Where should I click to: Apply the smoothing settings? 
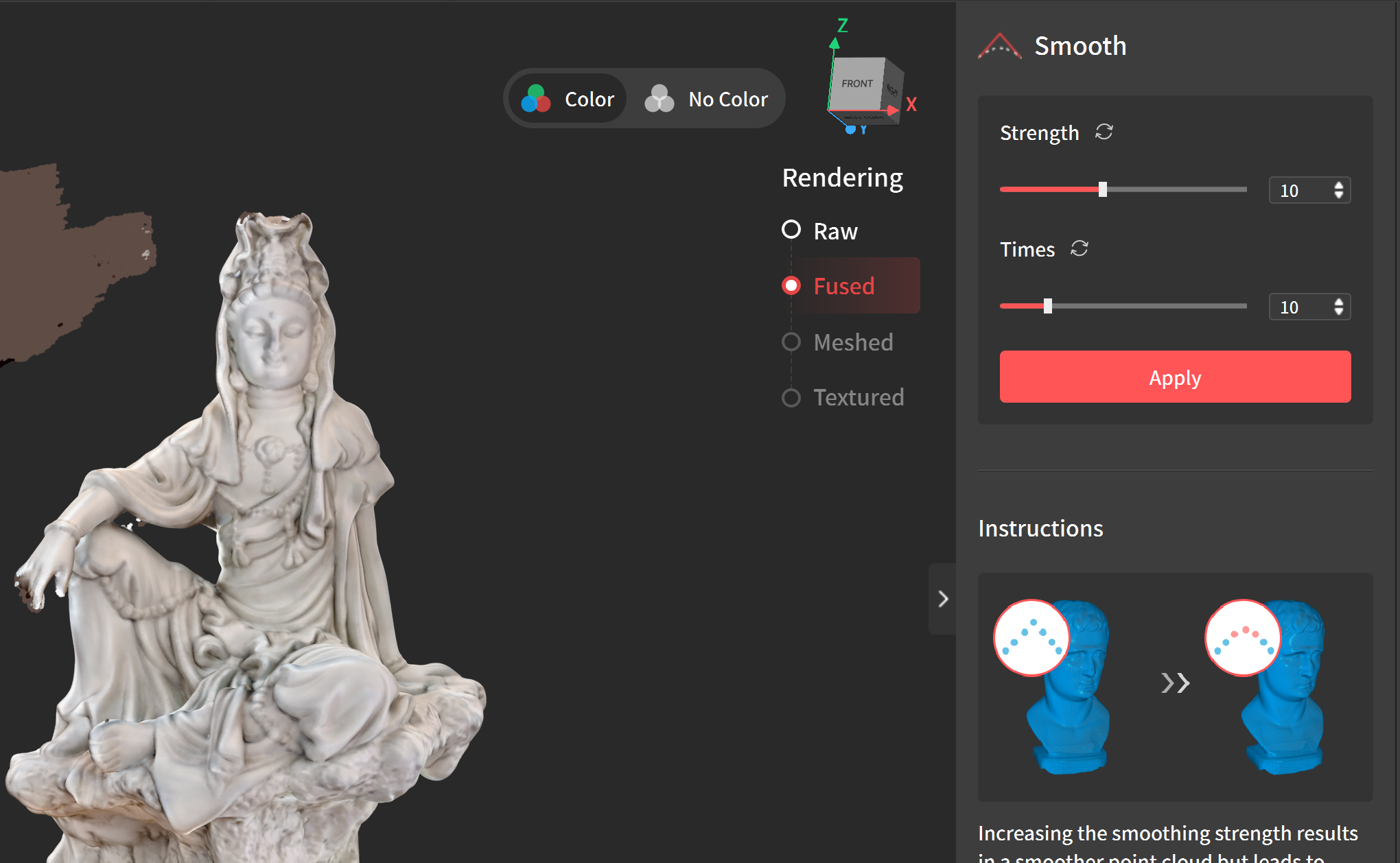coord(1175,377)
